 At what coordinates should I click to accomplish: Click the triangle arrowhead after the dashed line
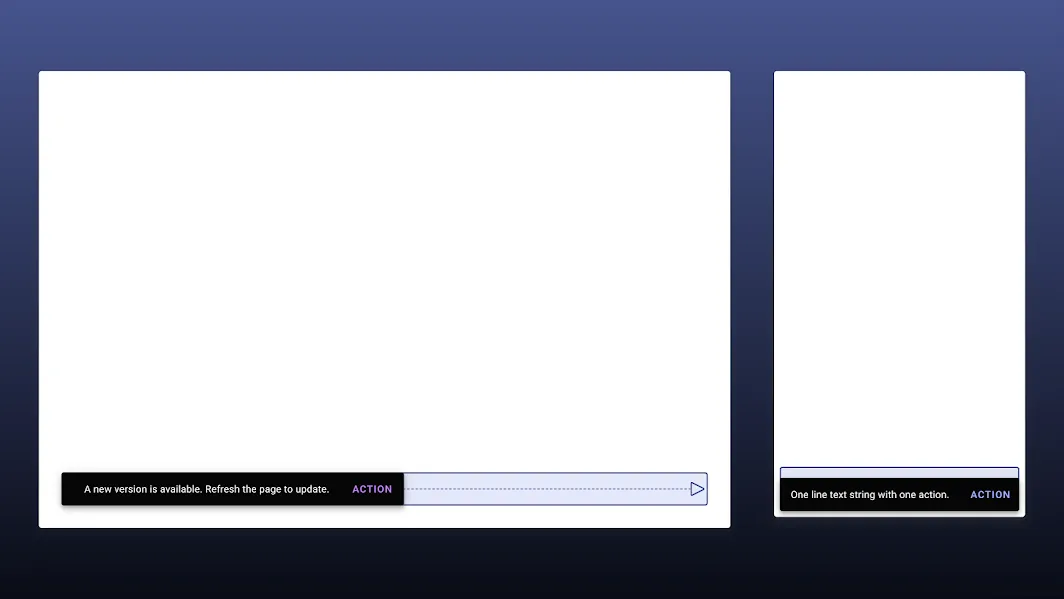click(x=697, y=489)
